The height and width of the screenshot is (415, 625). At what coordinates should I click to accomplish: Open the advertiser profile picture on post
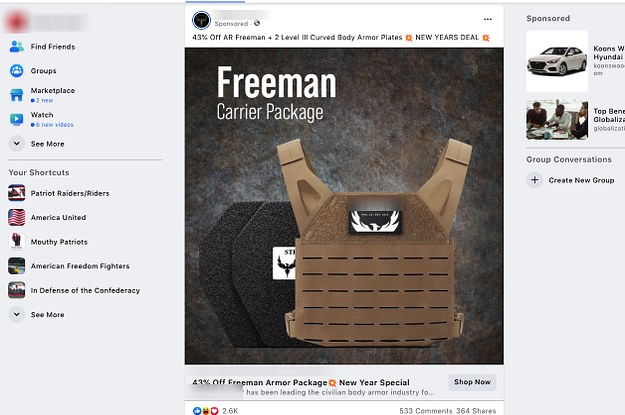[x=201, y=19]
